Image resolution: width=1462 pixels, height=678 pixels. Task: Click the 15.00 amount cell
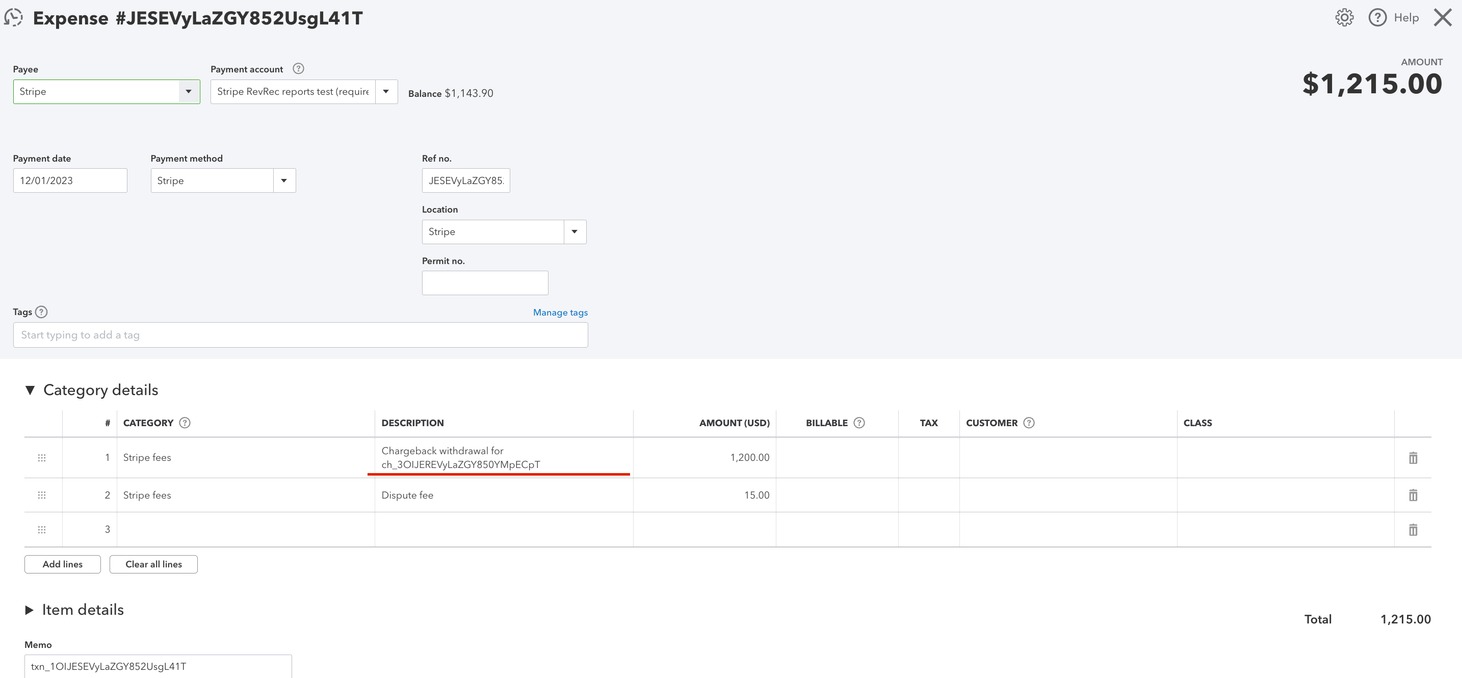pos(705,495)
